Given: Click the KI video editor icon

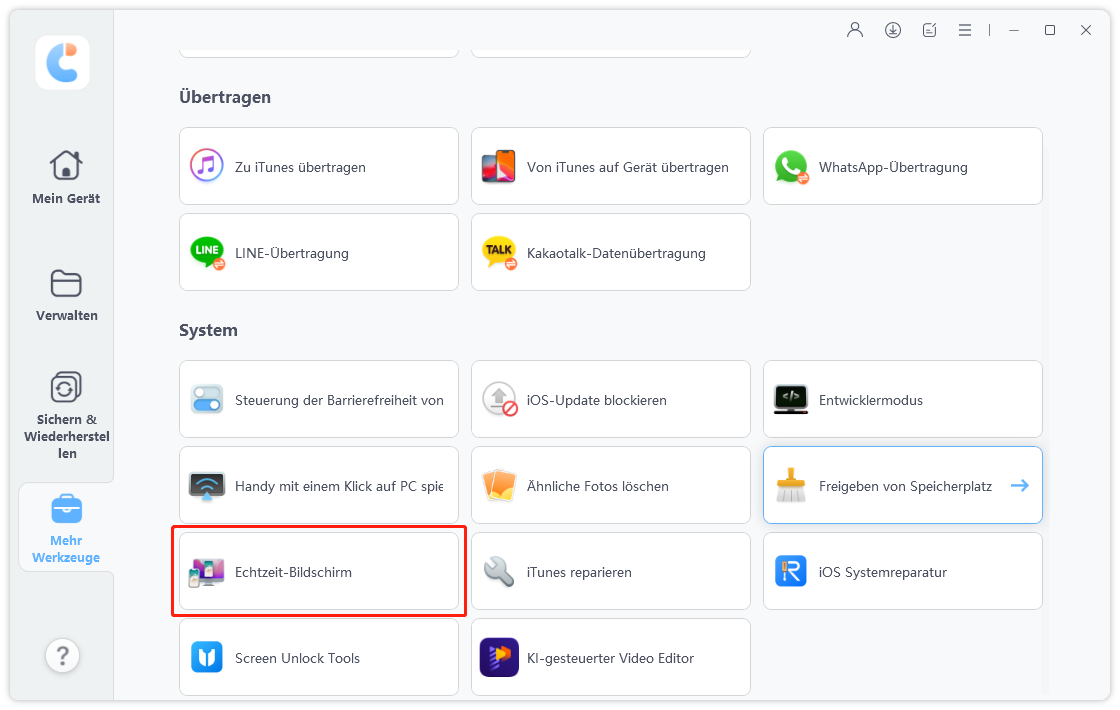Looking at the screenshot, I should (x=499, y=657).
